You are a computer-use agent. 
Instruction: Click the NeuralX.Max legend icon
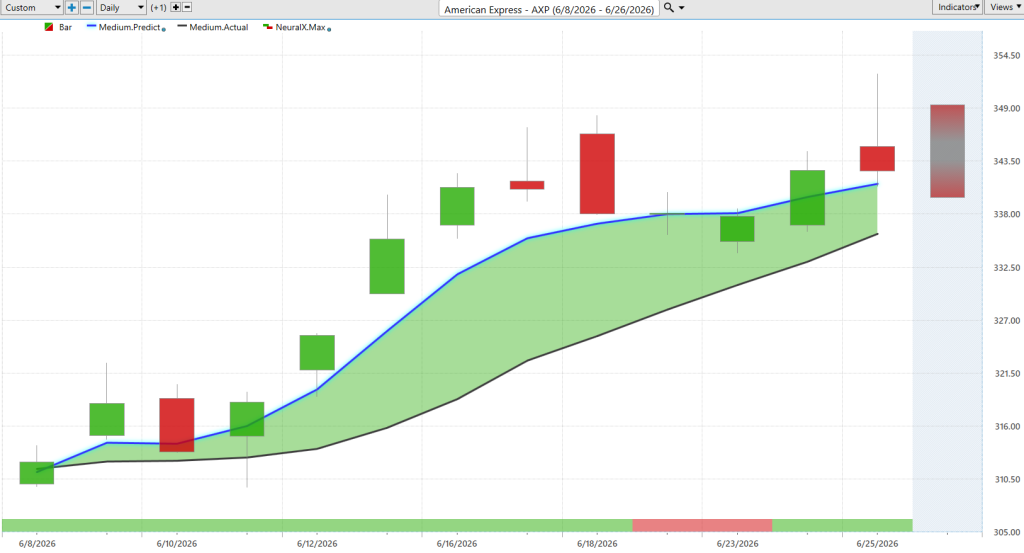coord(268,27)
